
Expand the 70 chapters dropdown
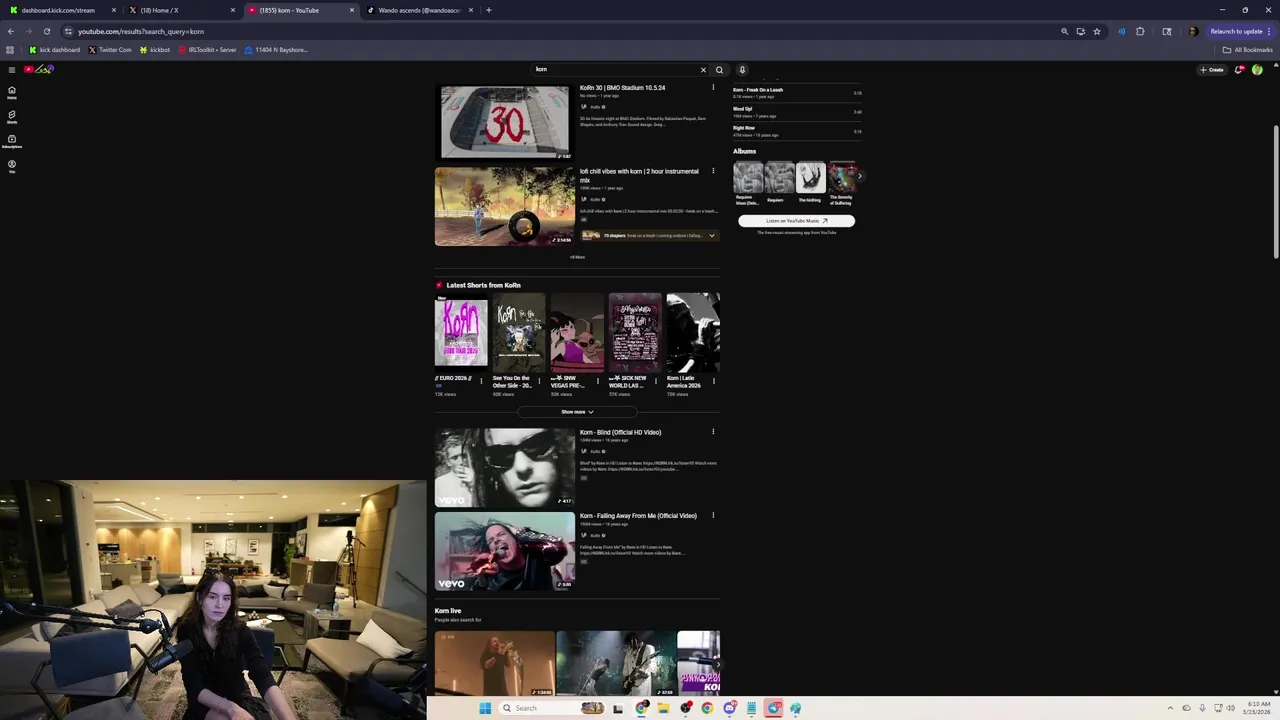tap(712, 236)
